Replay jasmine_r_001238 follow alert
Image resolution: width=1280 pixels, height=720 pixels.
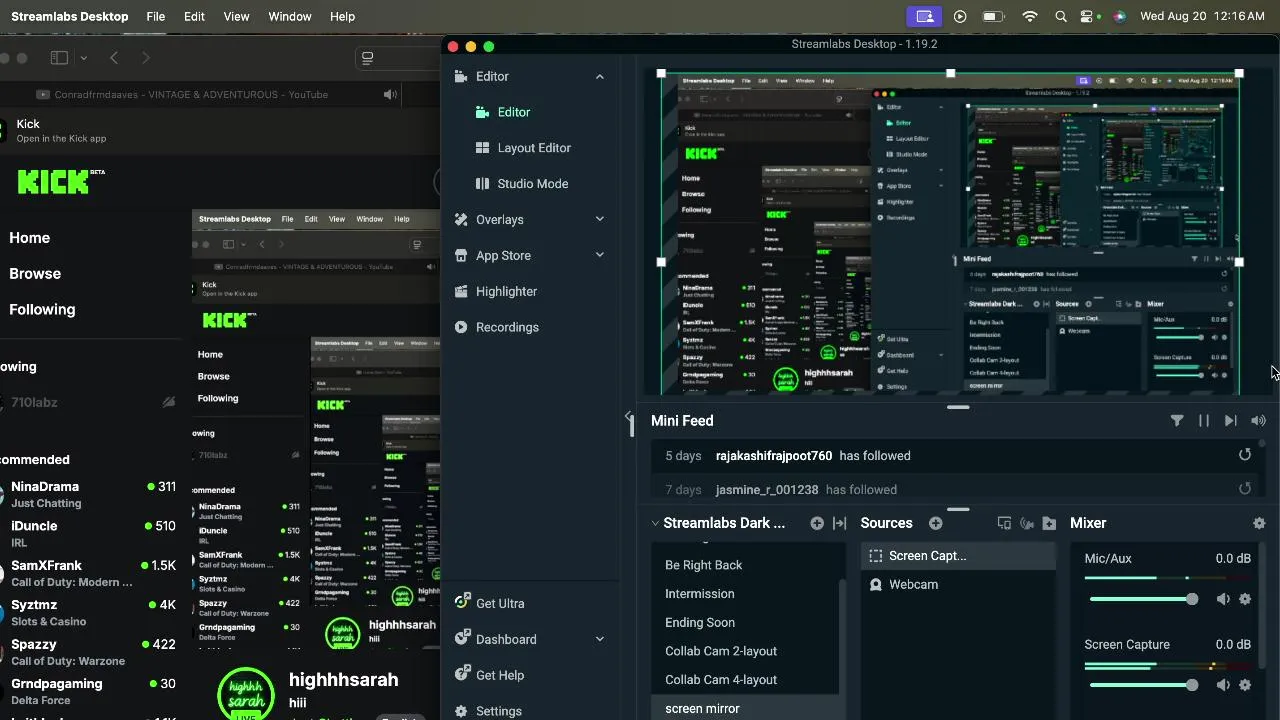pos(1245,489)
